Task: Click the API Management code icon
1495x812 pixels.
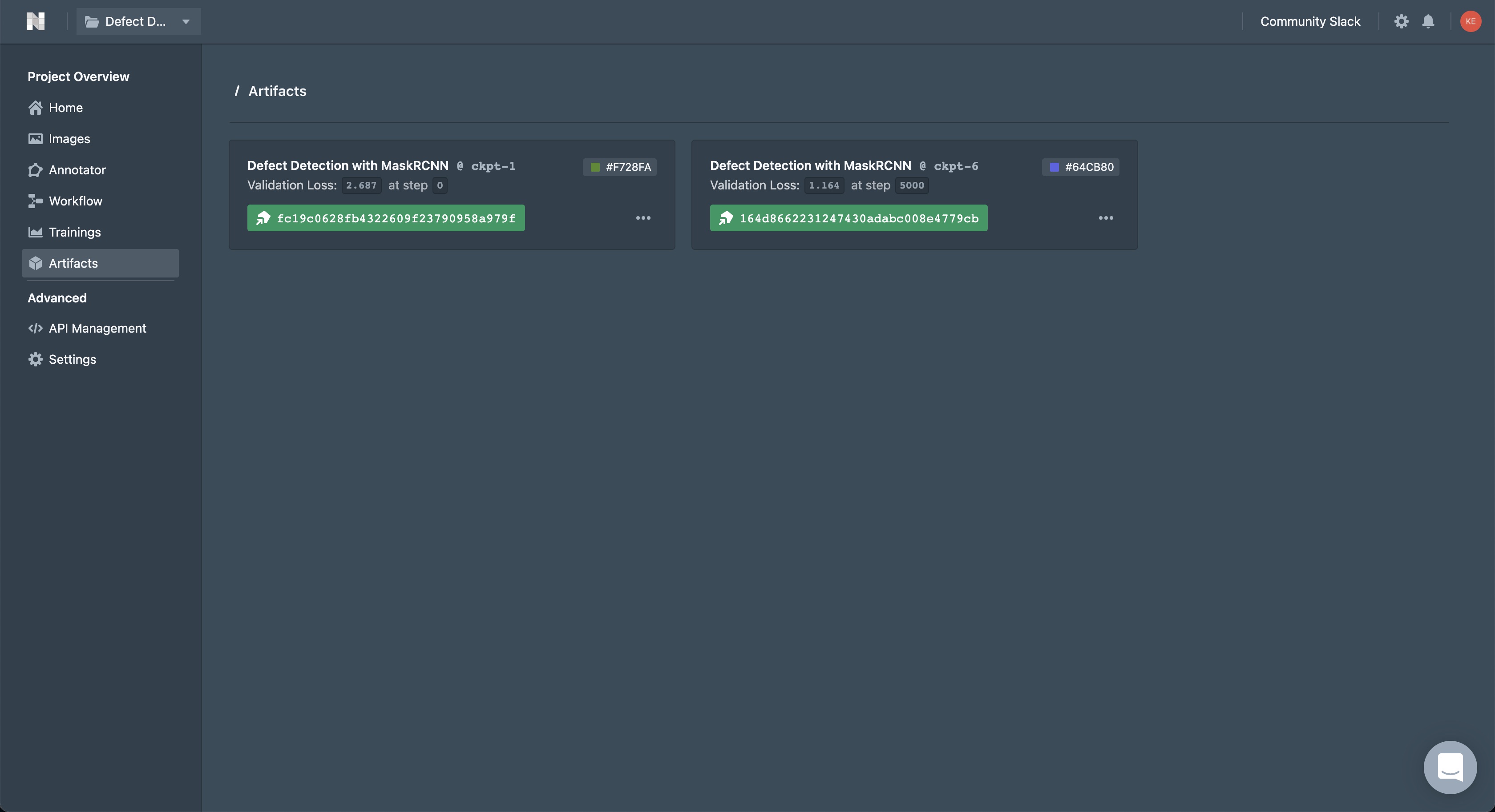Action: 36,328
